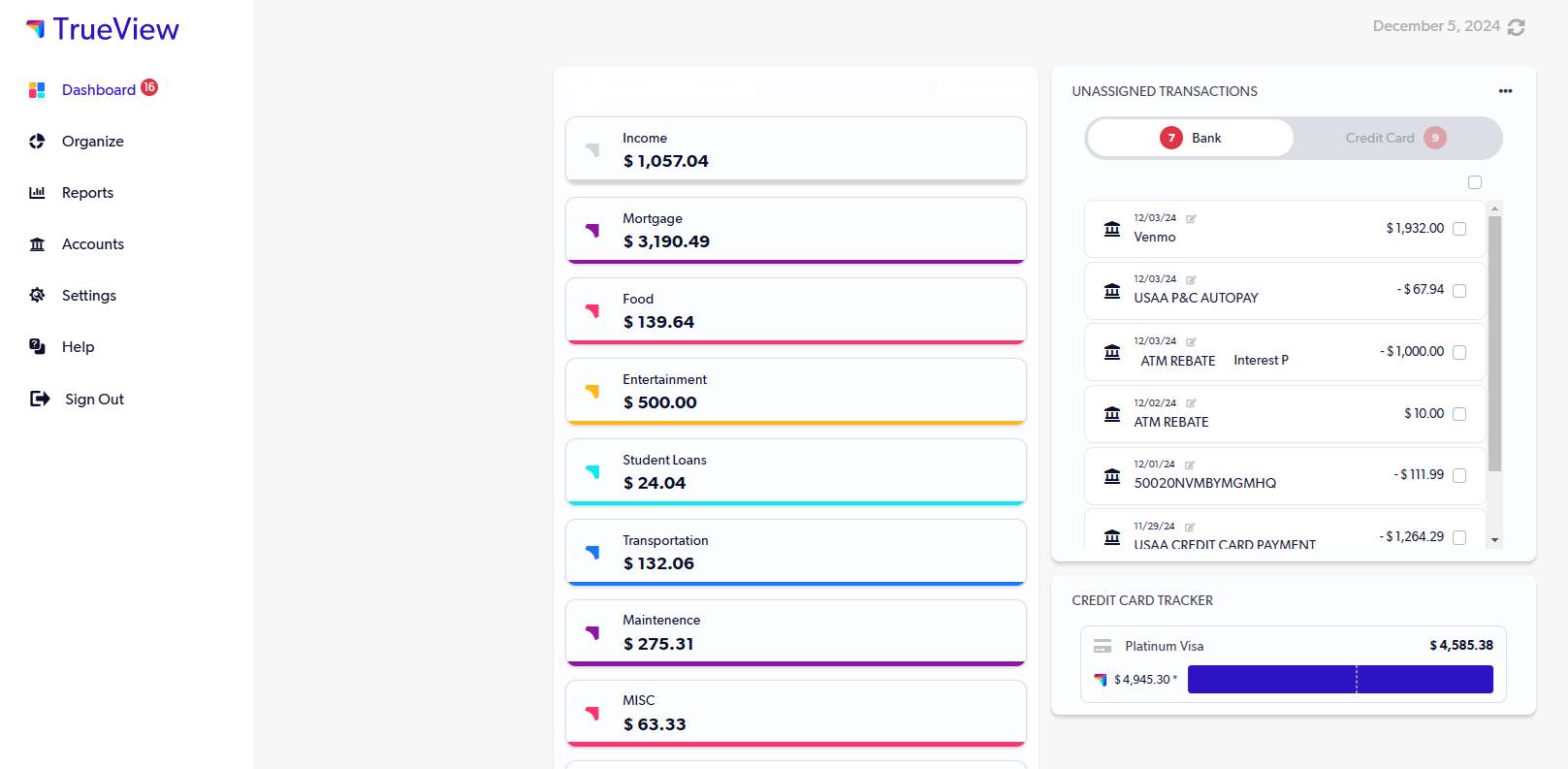Click the bank icon on the 50020NVMBYMGMHQ row
Image resolution: width=1568 pixels, height=769 pixels.
pos(1112,475)
